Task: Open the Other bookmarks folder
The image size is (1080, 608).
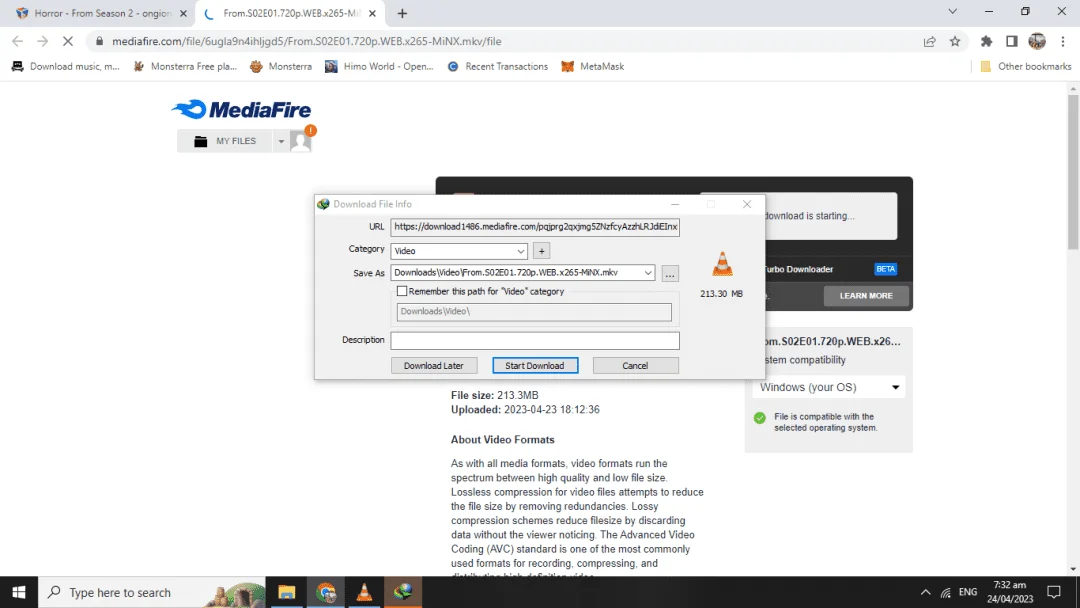Action: [1026, 66]
